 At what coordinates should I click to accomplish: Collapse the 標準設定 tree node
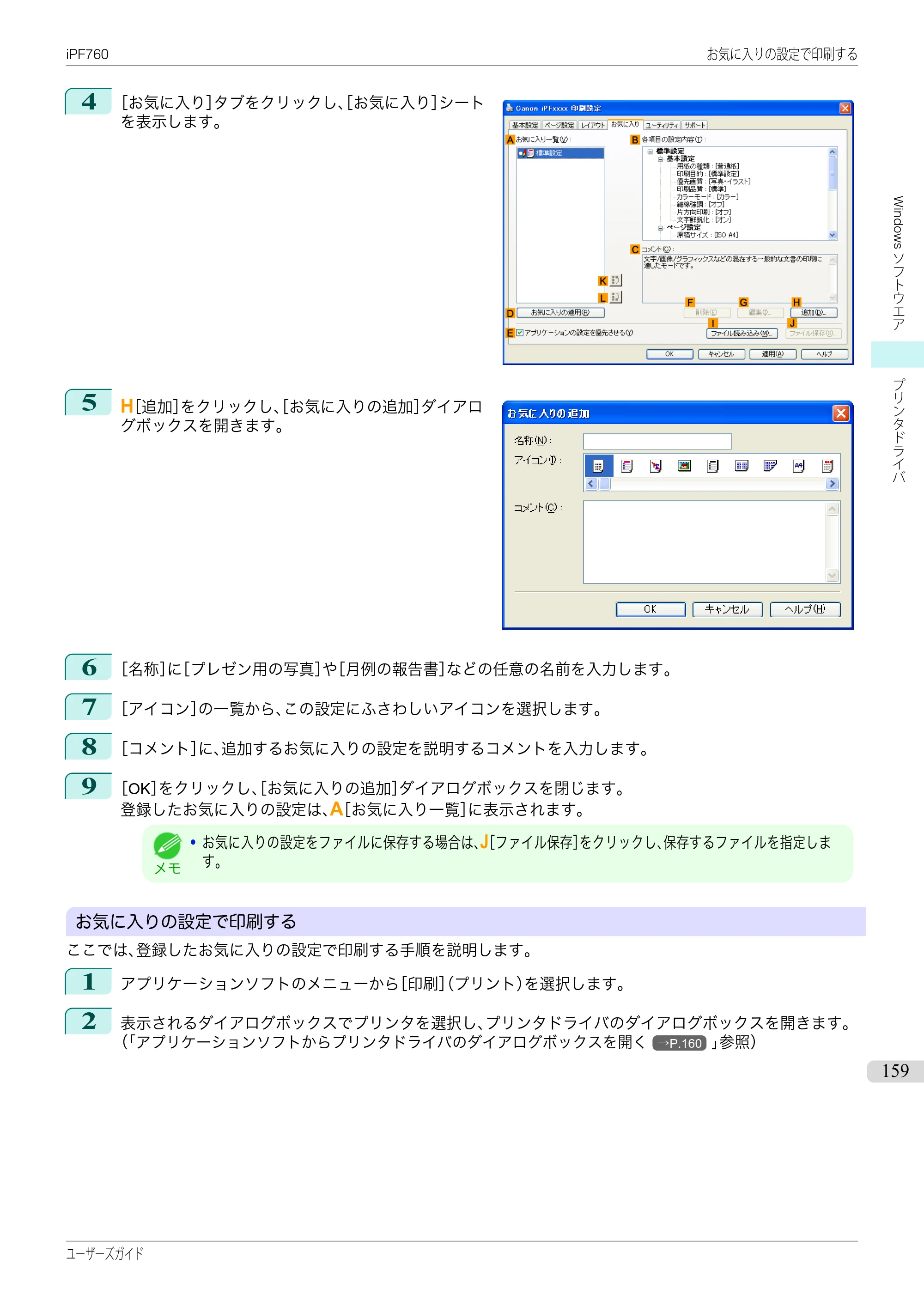[x=650, y=152]
